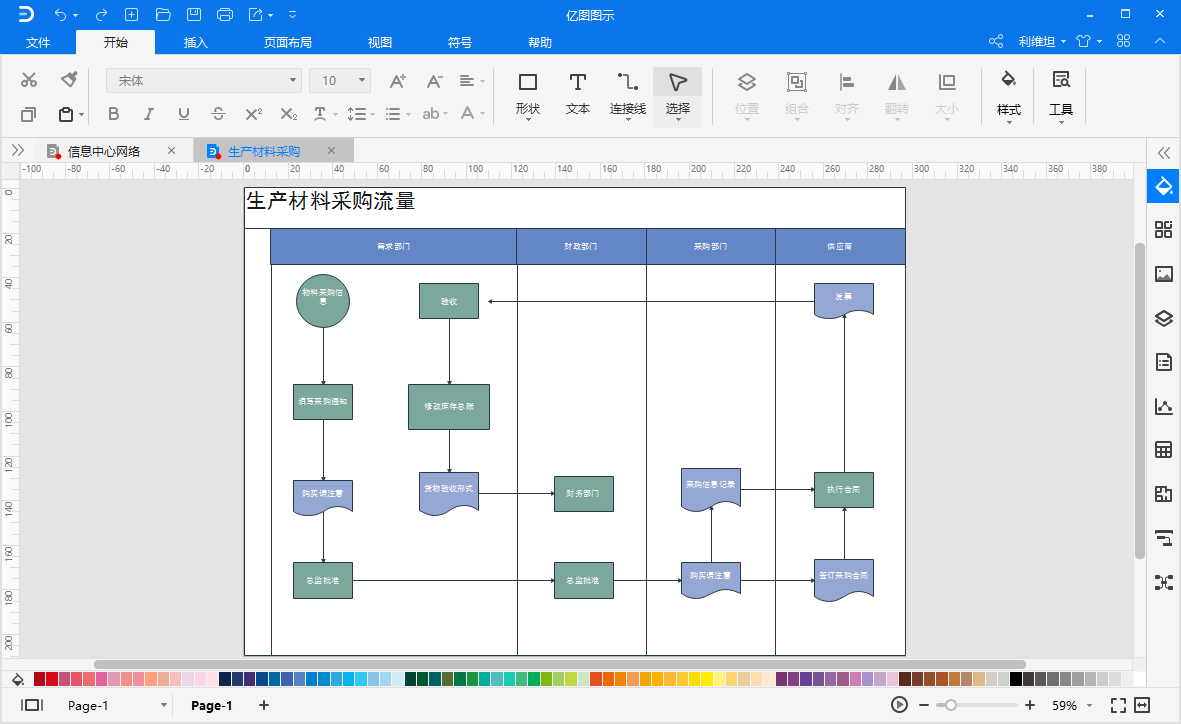Click the Print icon in title bar

224,14
